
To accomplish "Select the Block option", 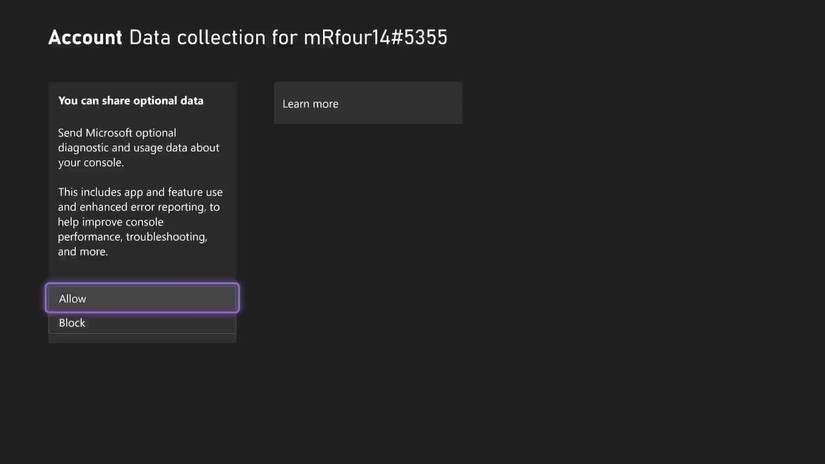I will pos(142,323).
